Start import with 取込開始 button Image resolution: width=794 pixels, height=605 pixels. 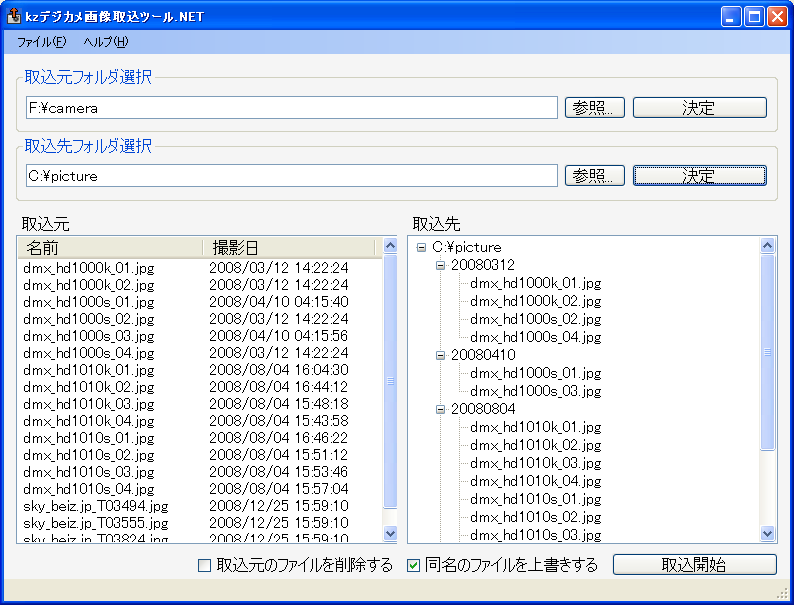(x=694, y=564)
